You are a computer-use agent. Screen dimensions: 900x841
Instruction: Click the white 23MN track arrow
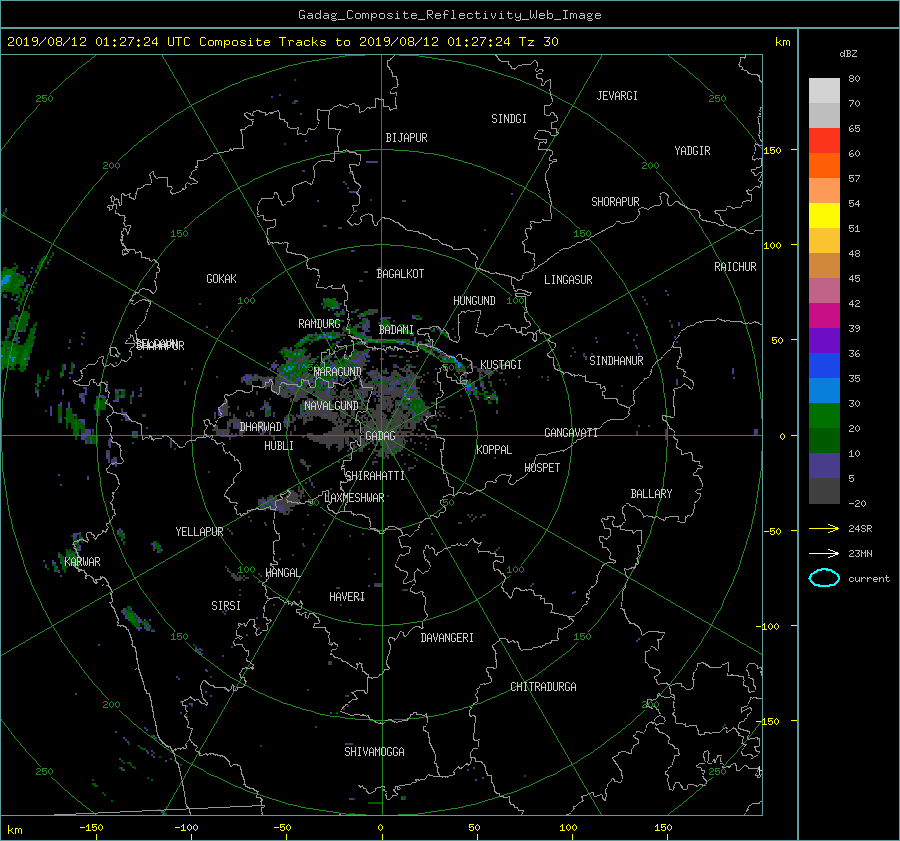click(x=824, y=553)
